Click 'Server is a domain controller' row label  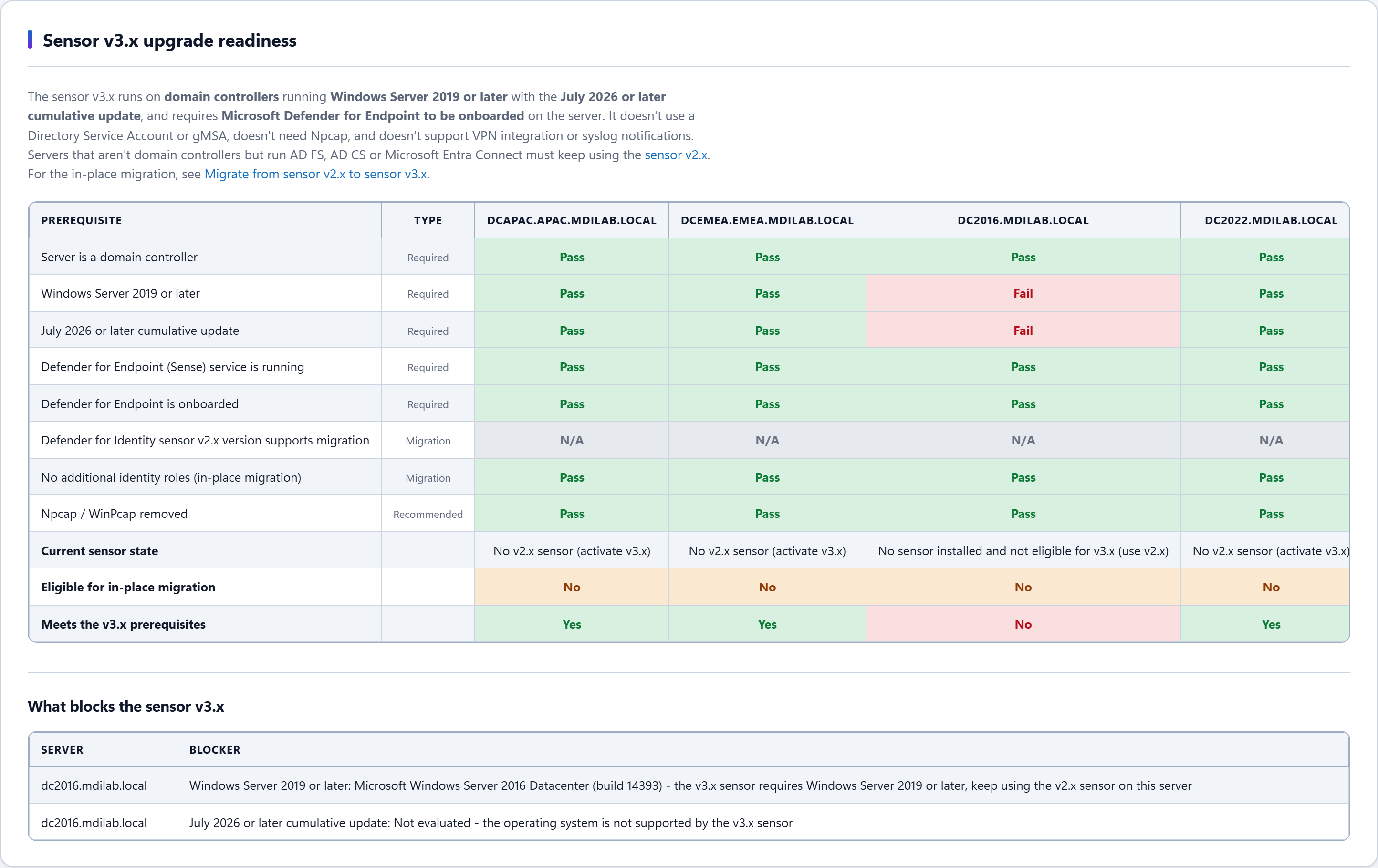(119, 258)
